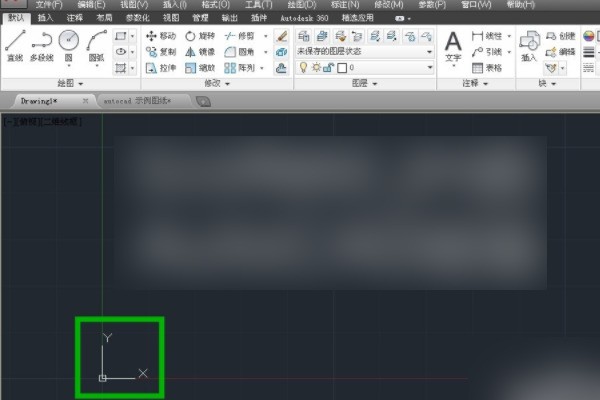600x400 pixels.
Task: Click the 插入 block insert button
Action: [529, 47]
